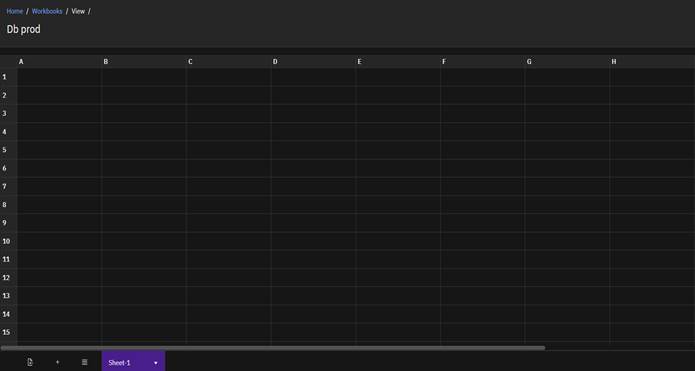Viewport: 695px width, 371px height.
Task: Click the horizontal scrollbar thumb
Action: pyautogui.click(x=273, y=348)
